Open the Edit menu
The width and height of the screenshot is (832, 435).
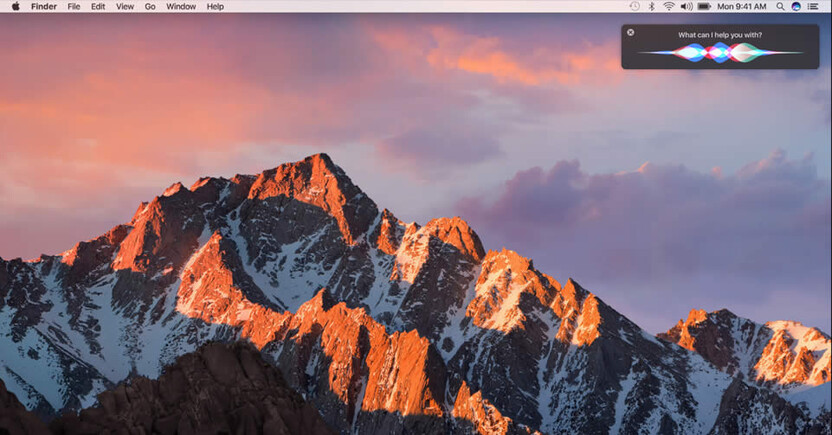point(98,6)
